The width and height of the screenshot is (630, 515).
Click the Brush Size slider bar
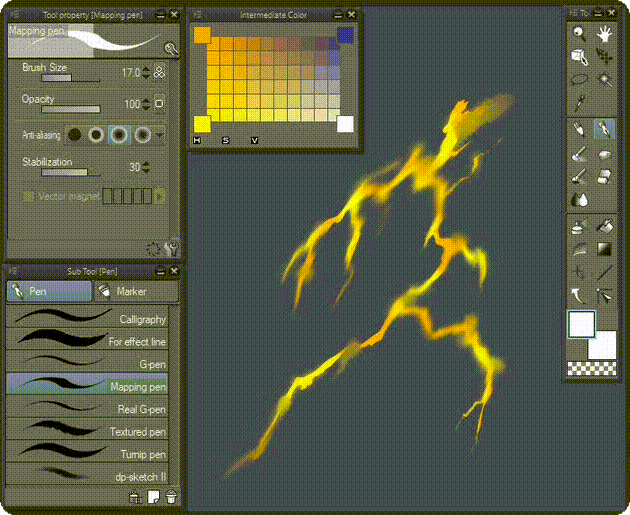coord(71,78)
